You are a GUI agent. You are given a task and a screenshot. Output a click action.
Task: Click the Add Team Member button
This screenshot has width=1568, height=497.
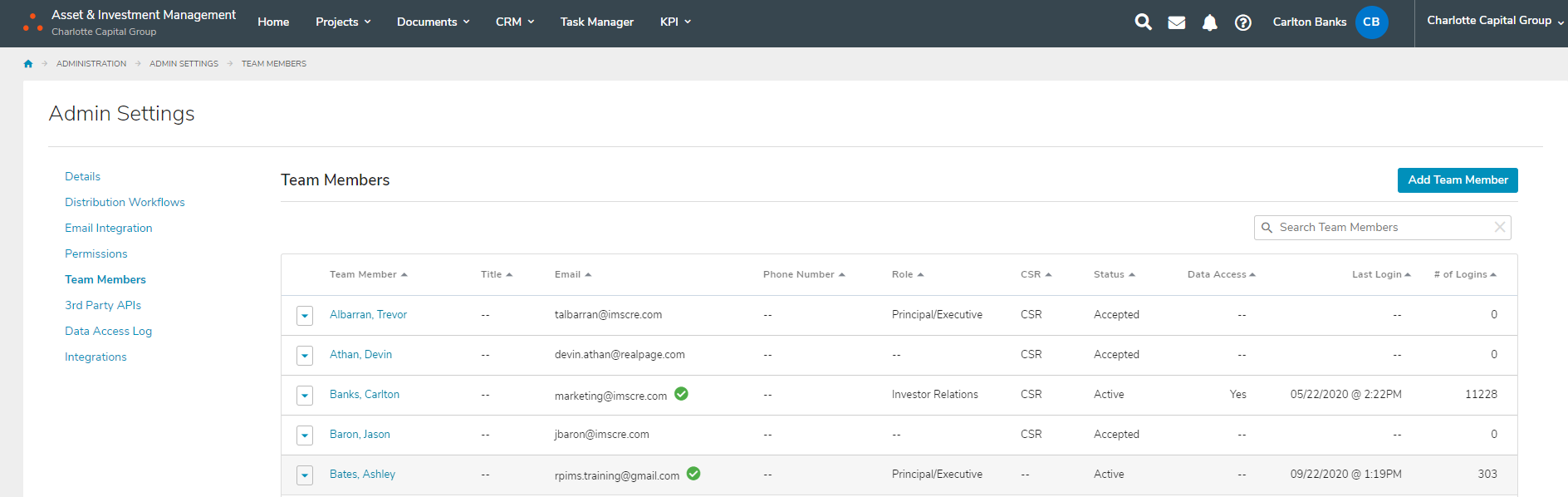click(x=1457, y=180)
